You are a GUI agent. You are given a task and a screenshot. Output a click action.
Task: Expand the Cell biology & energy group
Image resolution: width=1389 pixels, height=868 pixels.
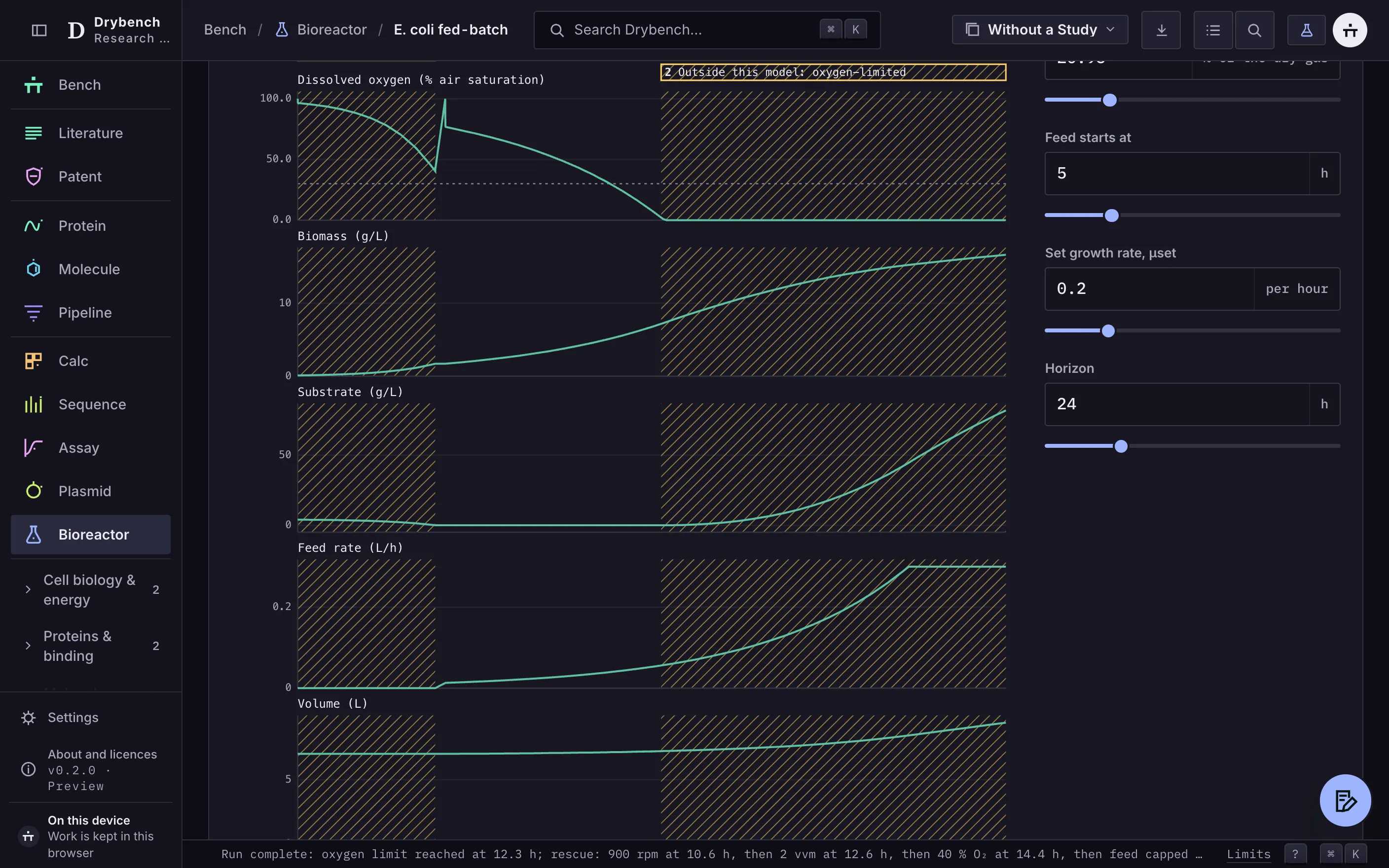click(x=91, y=589)
